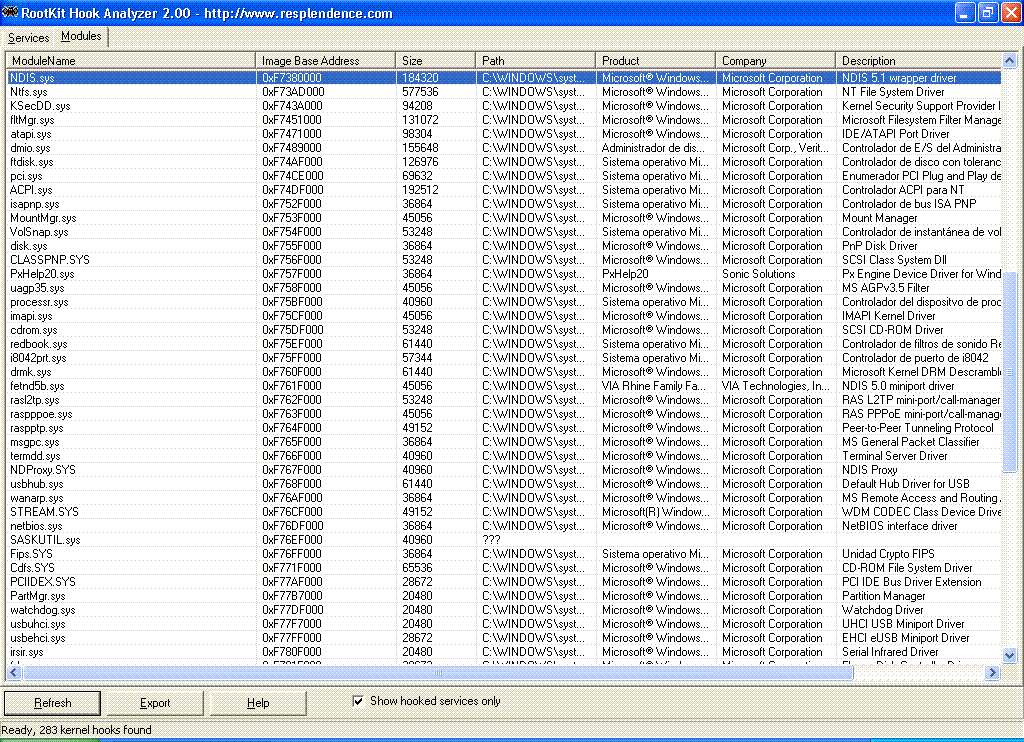Image resolution: width=1024 pixels, height=742 pixels.
Task: Select the i8042prt.sys module
Action: pyautogui.click(x=504, y=358)
